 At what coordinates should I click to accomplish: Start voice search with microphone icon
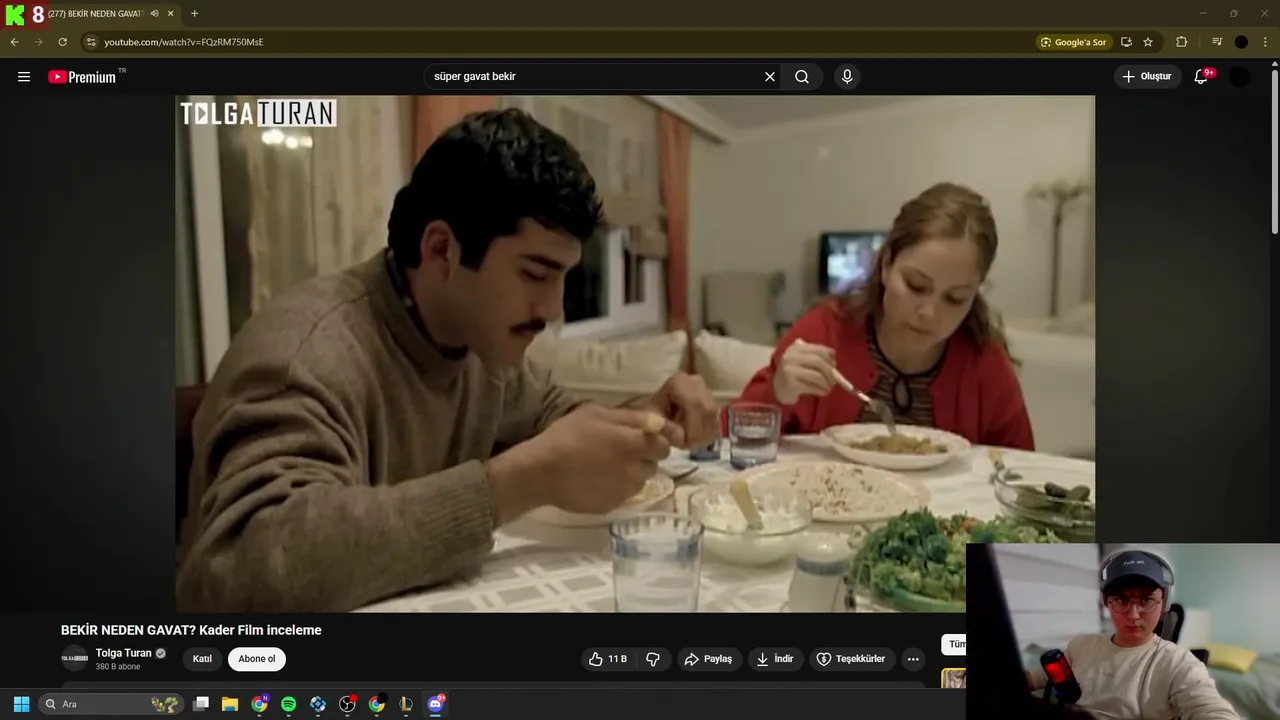click(x=847, y=77)
